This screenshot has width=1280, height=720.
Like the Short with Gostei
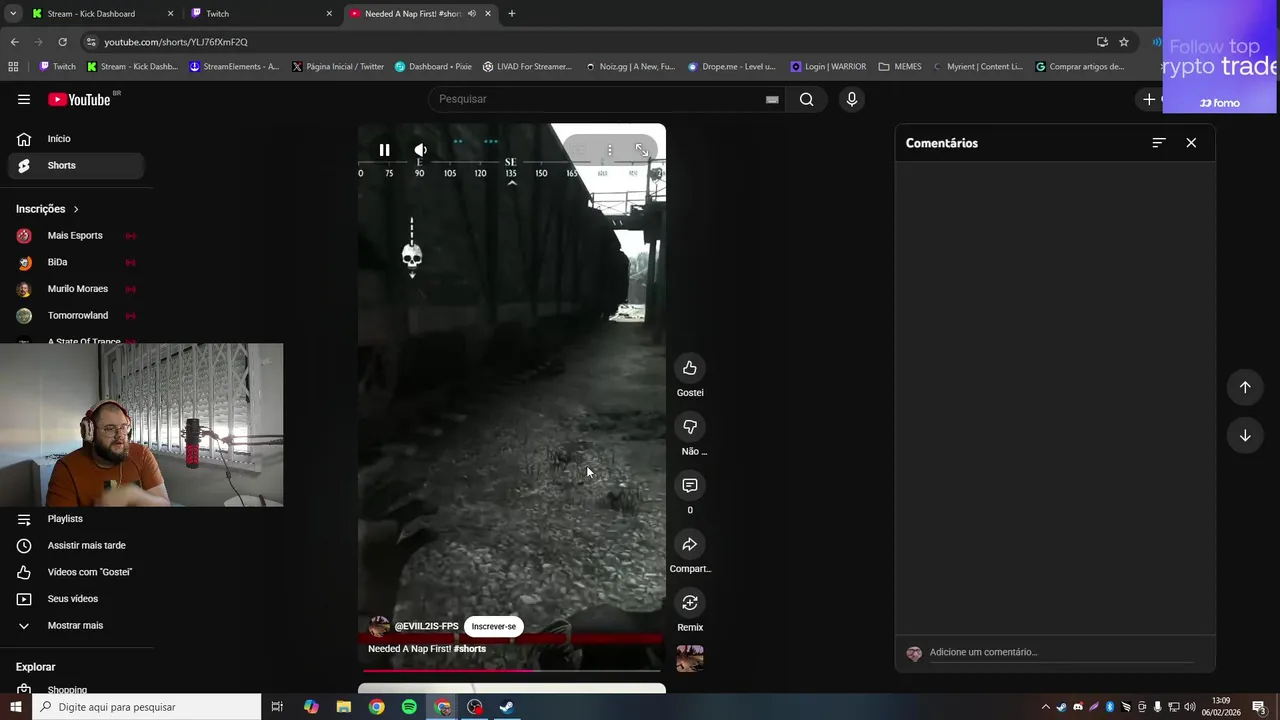690,368
